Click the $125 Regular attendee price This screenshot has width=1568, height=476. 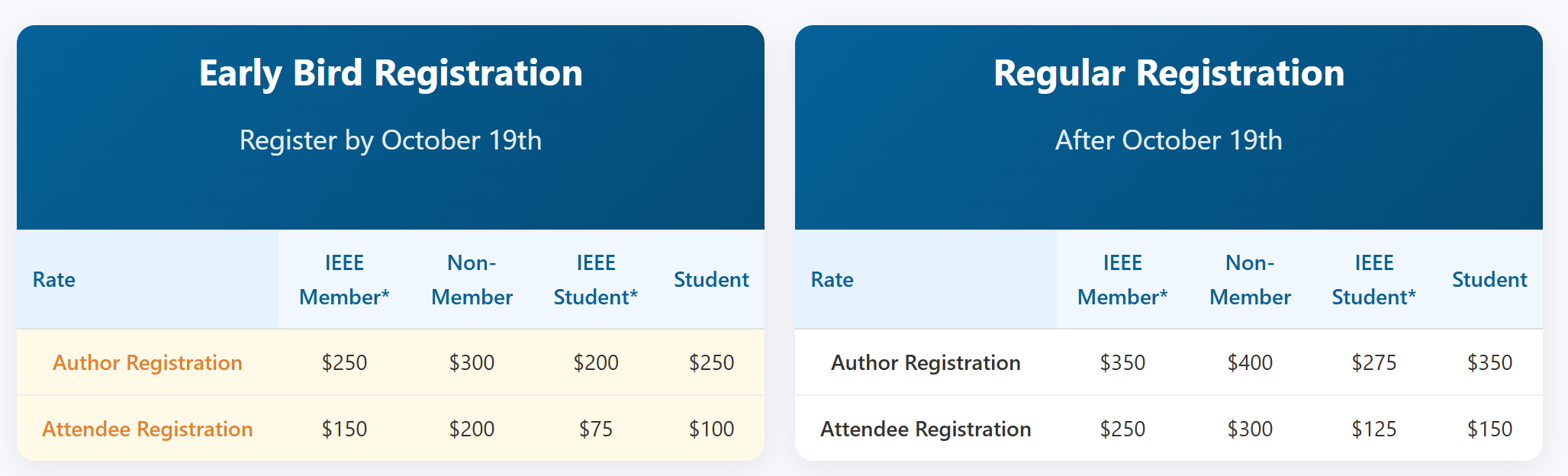click(1374, 429)
